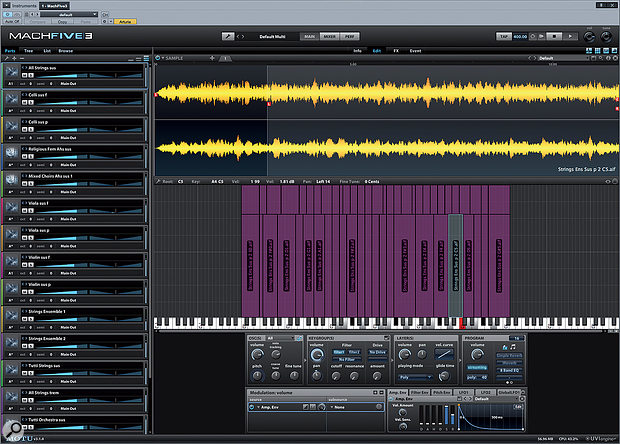Switch to the MAIN view
The width and height of the screenshot is (620, 444).
click(x=309, y=36)
